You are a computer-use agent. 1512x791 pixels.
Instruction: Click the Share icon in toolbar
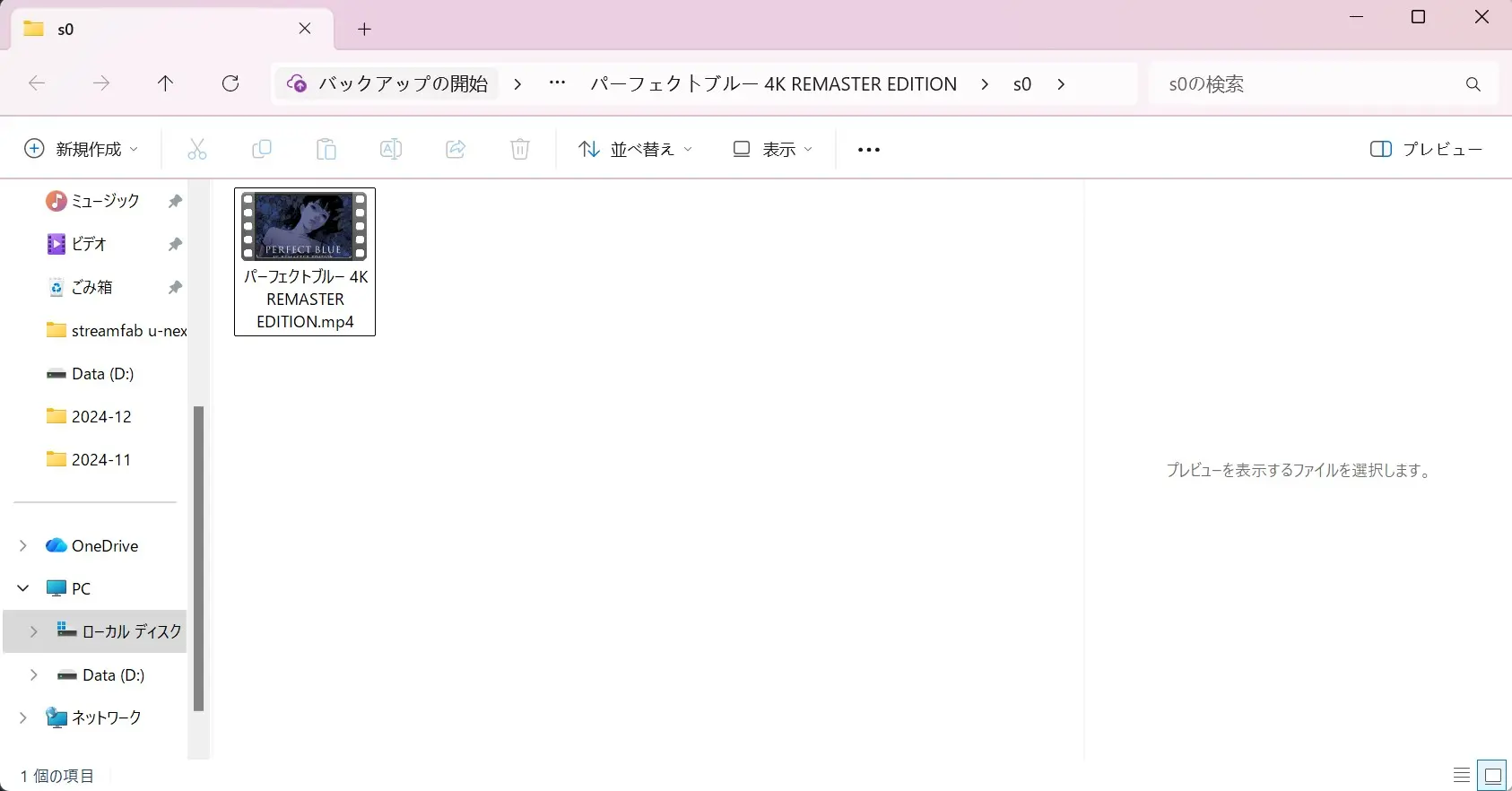(456, 150)
